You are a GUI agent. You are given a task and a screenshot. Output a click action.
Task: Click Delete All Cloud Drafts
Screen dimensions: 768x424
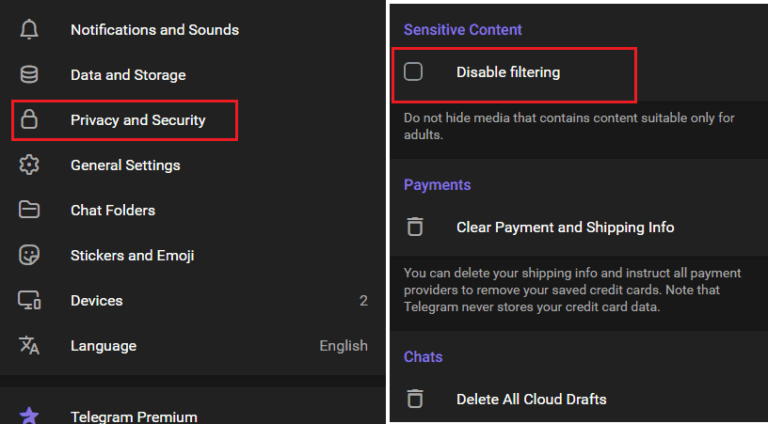[x=531, y=399]
